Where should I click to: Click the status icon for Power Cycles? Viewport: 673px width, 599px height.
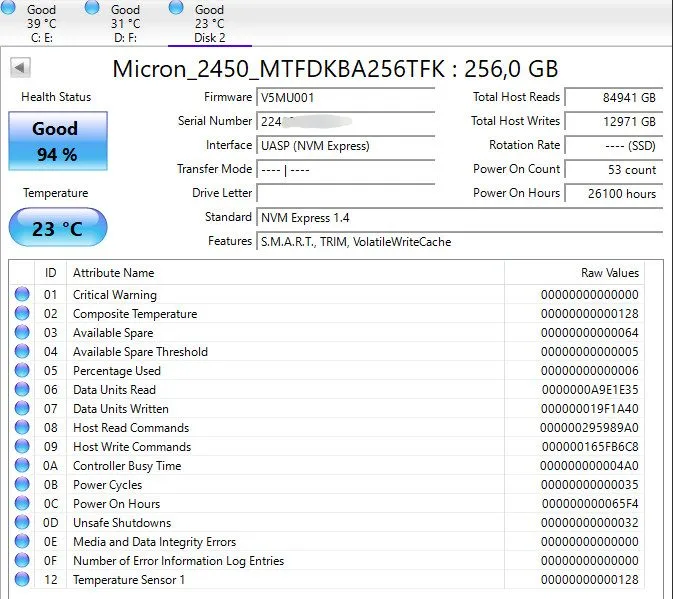[x=22, y=484]
